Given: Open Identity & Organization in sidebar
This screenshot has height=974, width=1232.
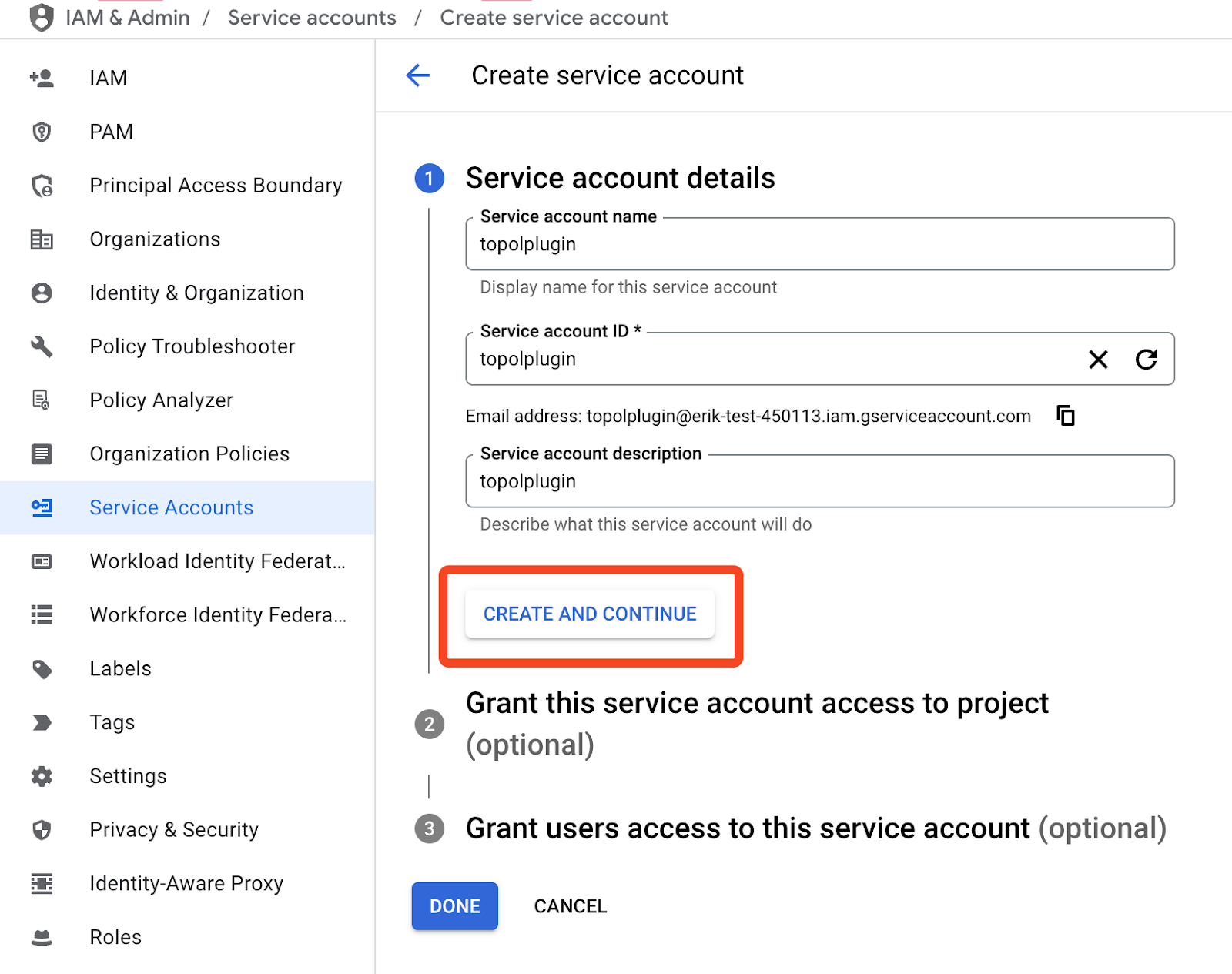Looking at the screenshot, I should pyautogui.click(x=197, y=293).
